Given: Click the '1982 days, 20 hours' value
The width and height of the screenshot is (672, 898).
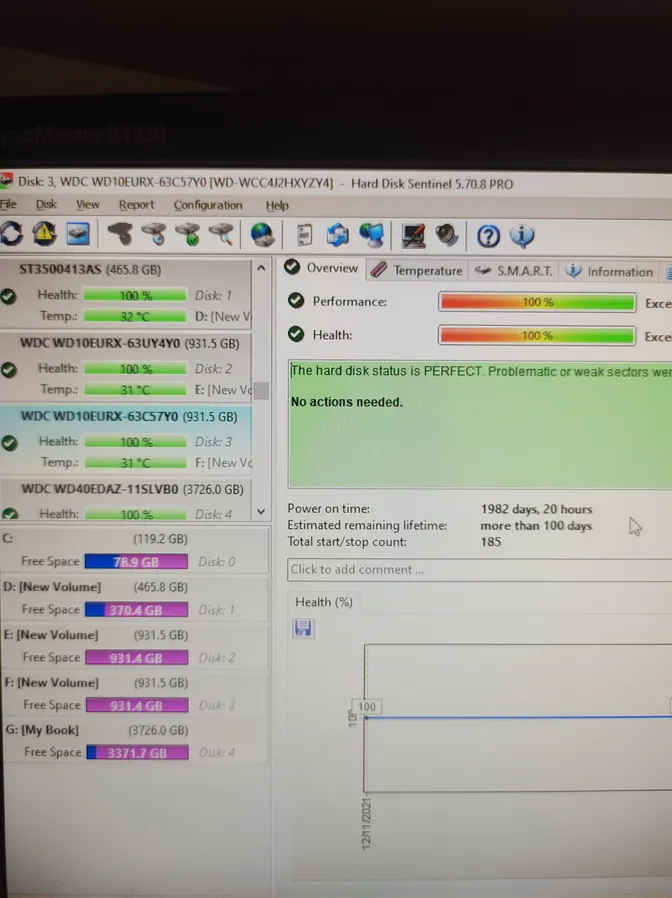Looking at the screenshot, I should point(536,509).
